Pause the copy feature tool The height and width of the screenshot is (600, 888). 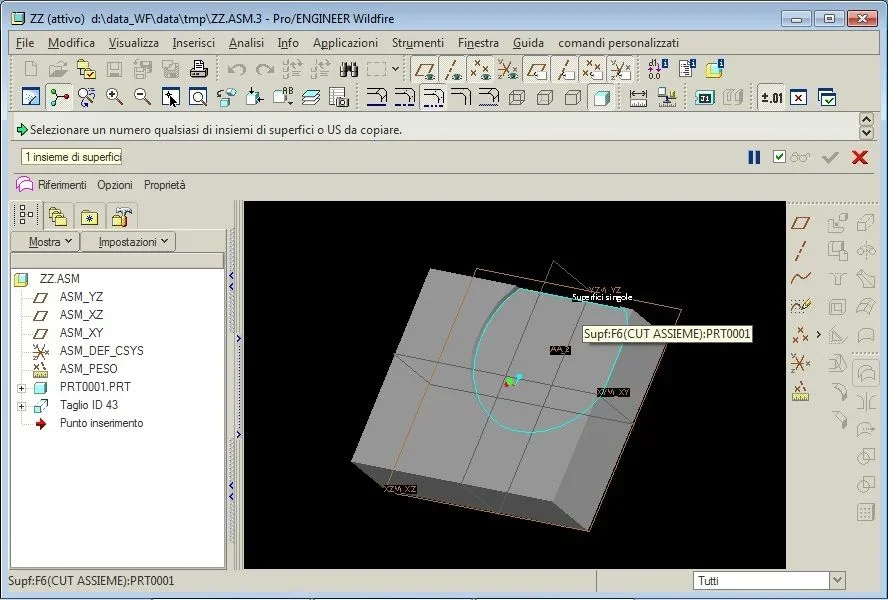click(x=754, y=157)
